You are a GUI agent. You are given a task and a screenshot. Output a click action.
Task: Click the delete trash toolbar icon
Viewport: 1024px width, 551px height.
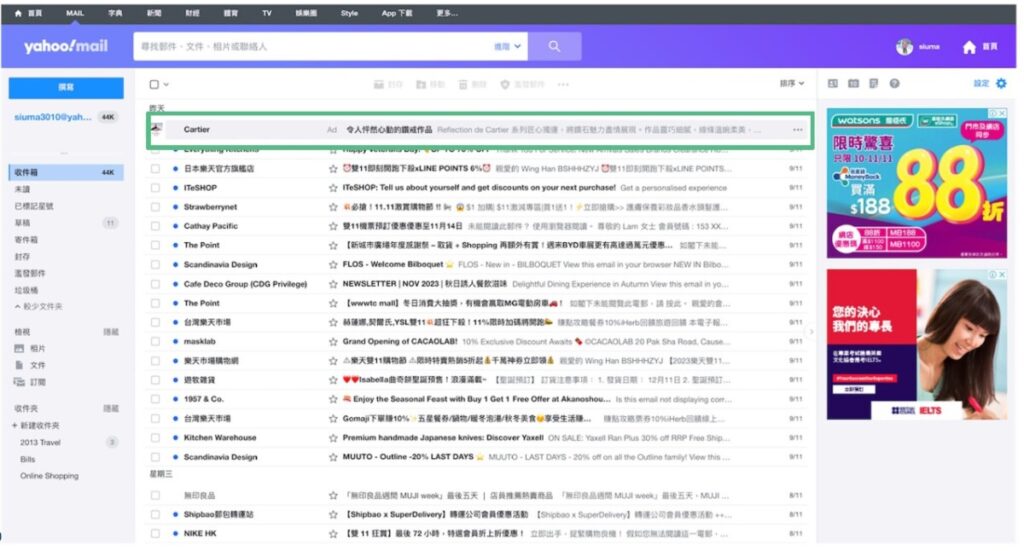pyautogui.click(x=463, y=84)
